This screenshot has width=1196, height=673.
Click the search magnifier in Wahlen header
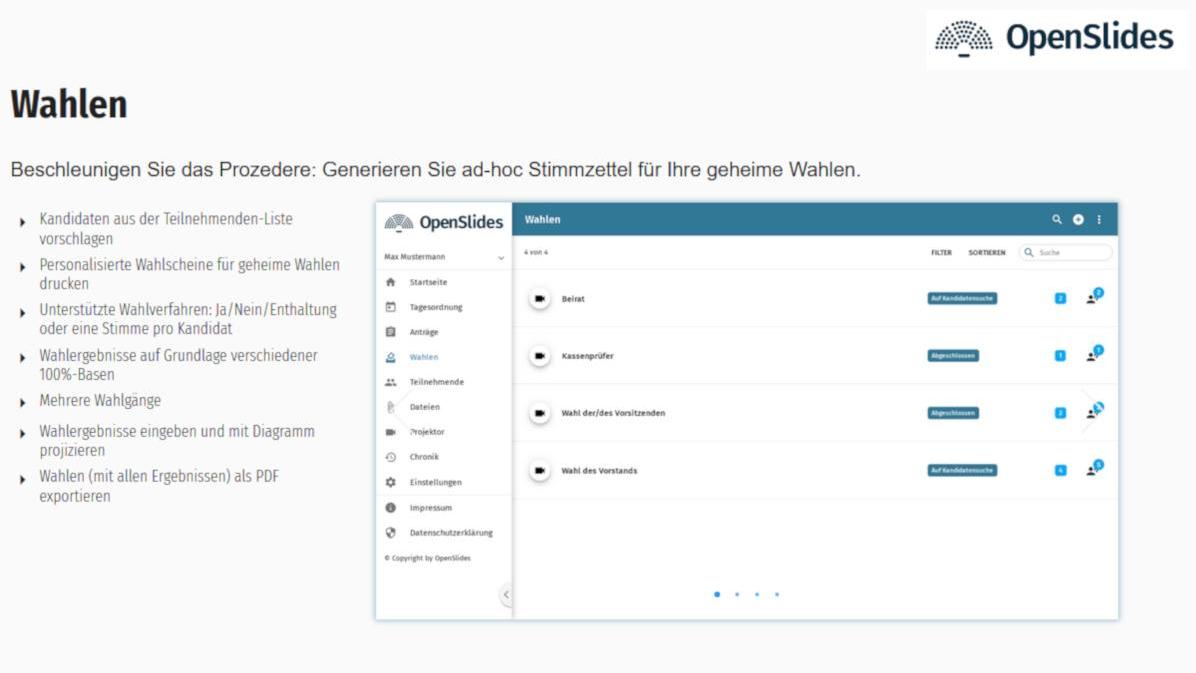click(x=1056, y=220)
